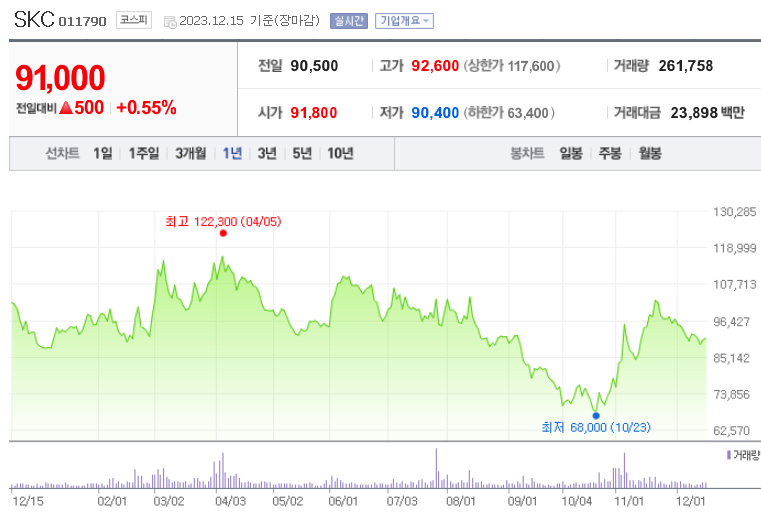Click the 고가 value 92,600
The image size is (761, 523).
435,65
